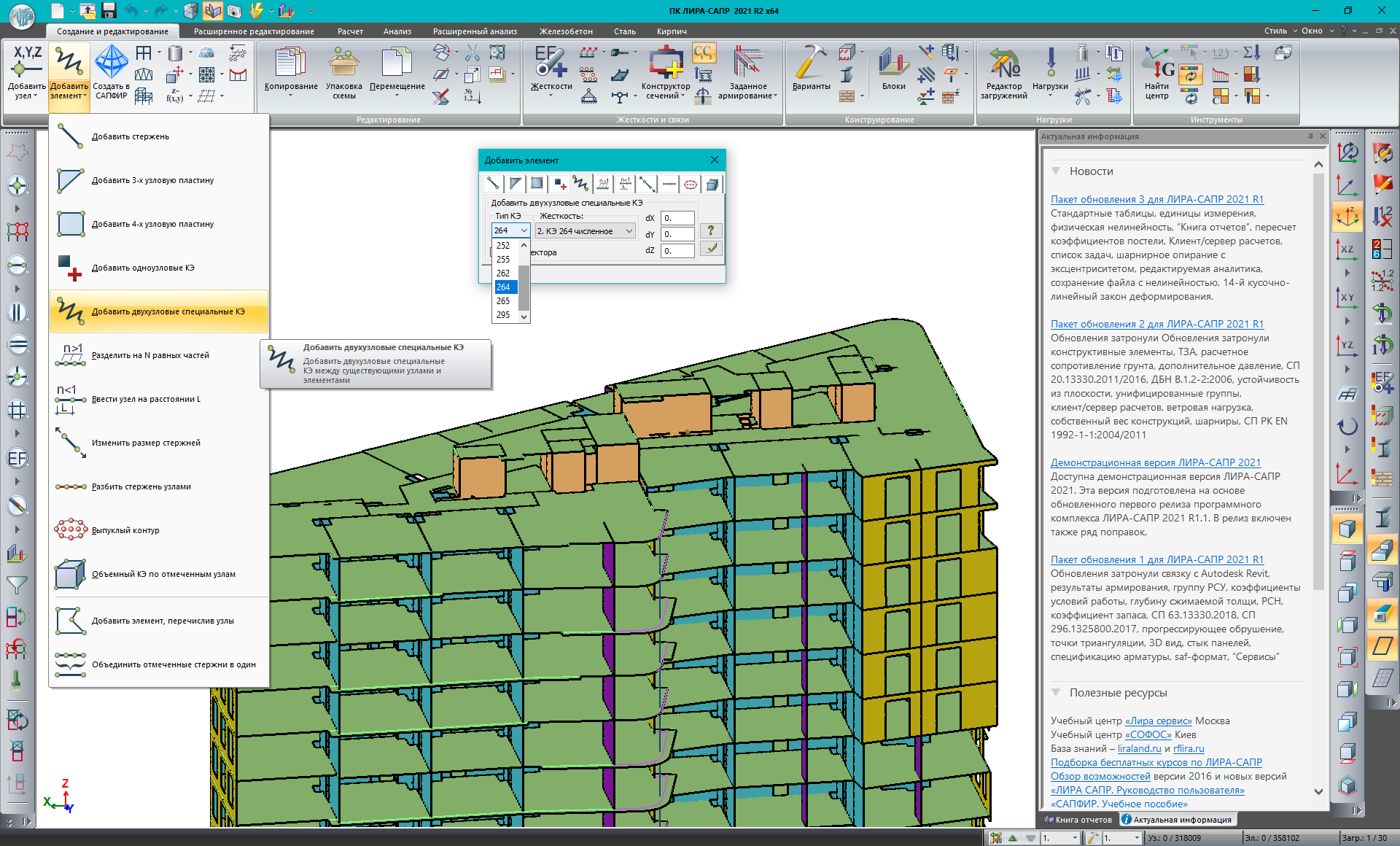Switch to the Железобетон ribbon tab
1400x846 pixels.
click(x=566, y=31)
